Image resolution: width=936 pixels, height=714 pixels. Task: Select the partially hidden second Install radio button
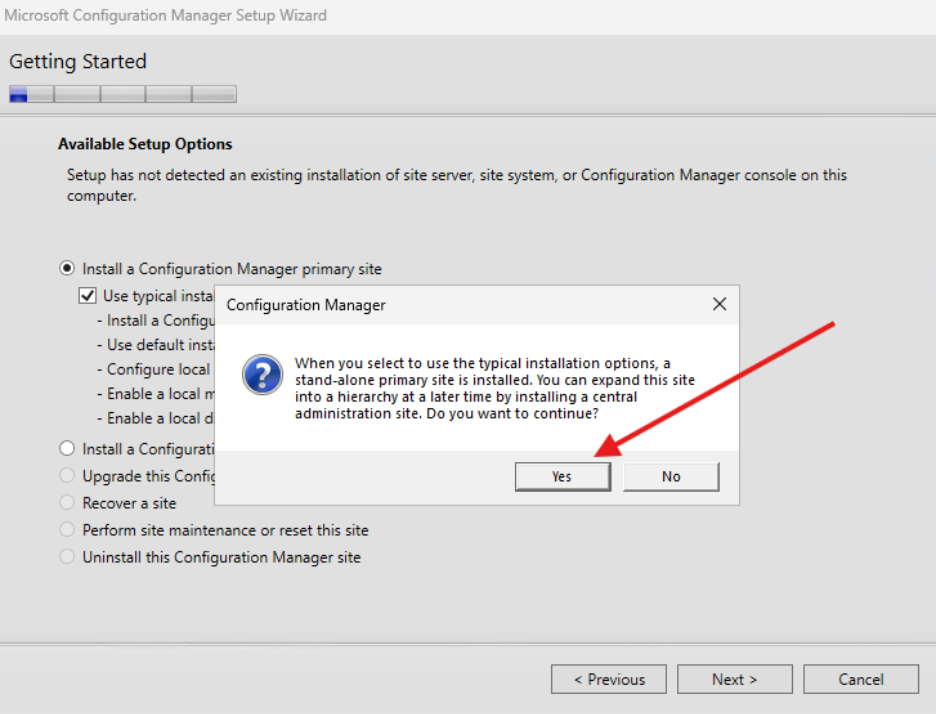[x=67, y=449]
